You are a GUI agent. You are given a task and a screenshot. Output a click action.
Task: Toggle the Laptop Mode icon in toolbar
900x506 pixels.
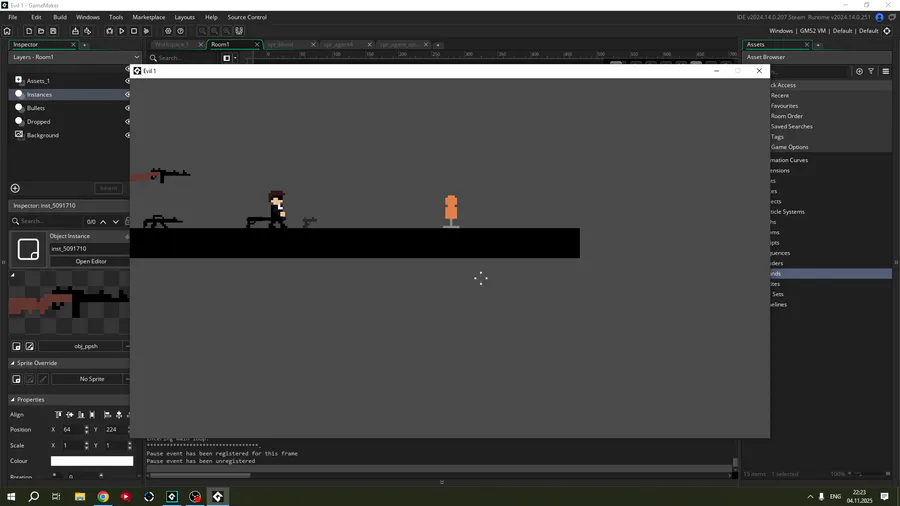(x=239, y=31)
